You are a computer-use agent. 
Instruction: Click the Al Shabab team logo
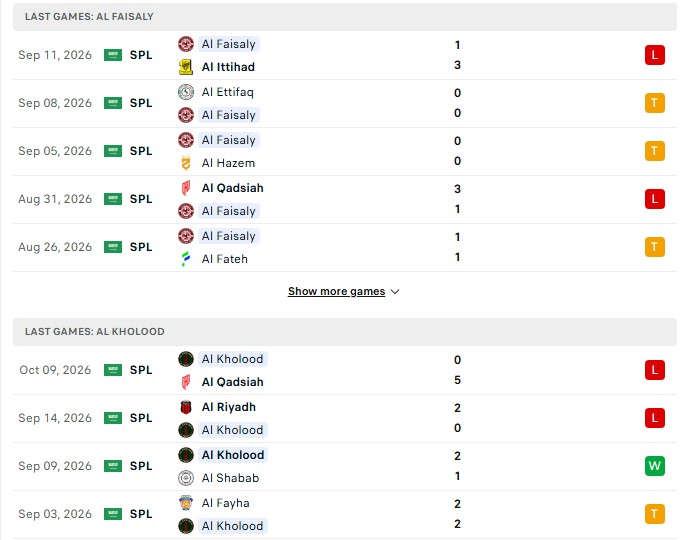click(186, 478)
